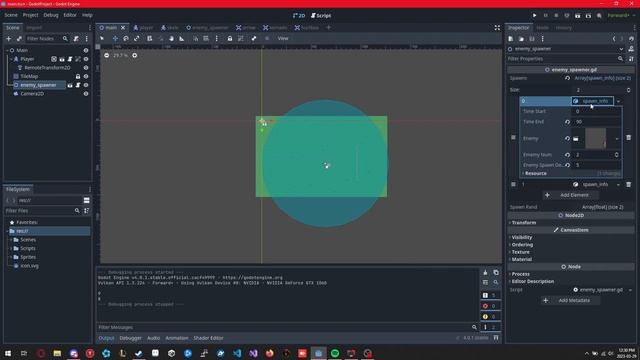
Task: Instantiate child scene link icon
Action: pos(19,38)
